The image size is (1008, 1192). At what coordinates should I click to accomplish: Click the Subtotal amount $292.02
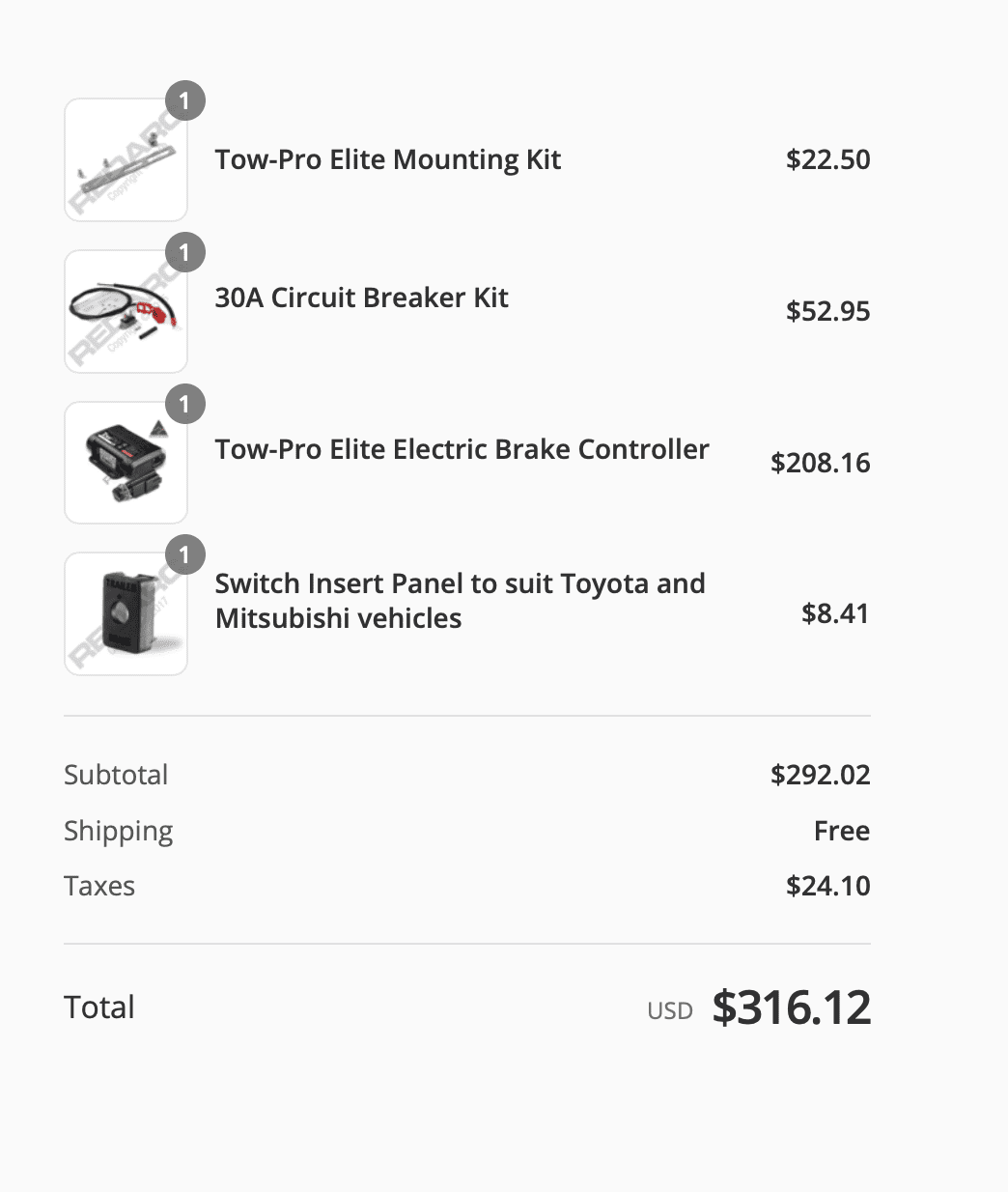[821, 775]
